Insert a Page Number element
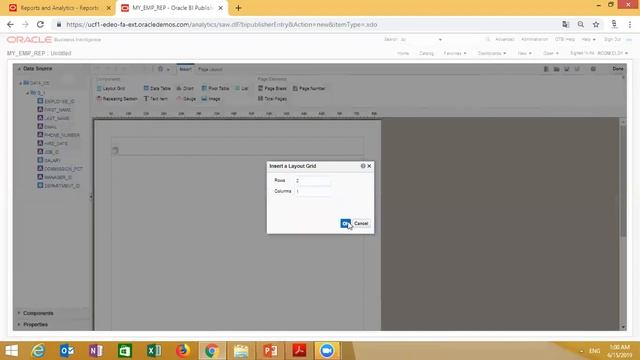 click(x=309, y=88)
